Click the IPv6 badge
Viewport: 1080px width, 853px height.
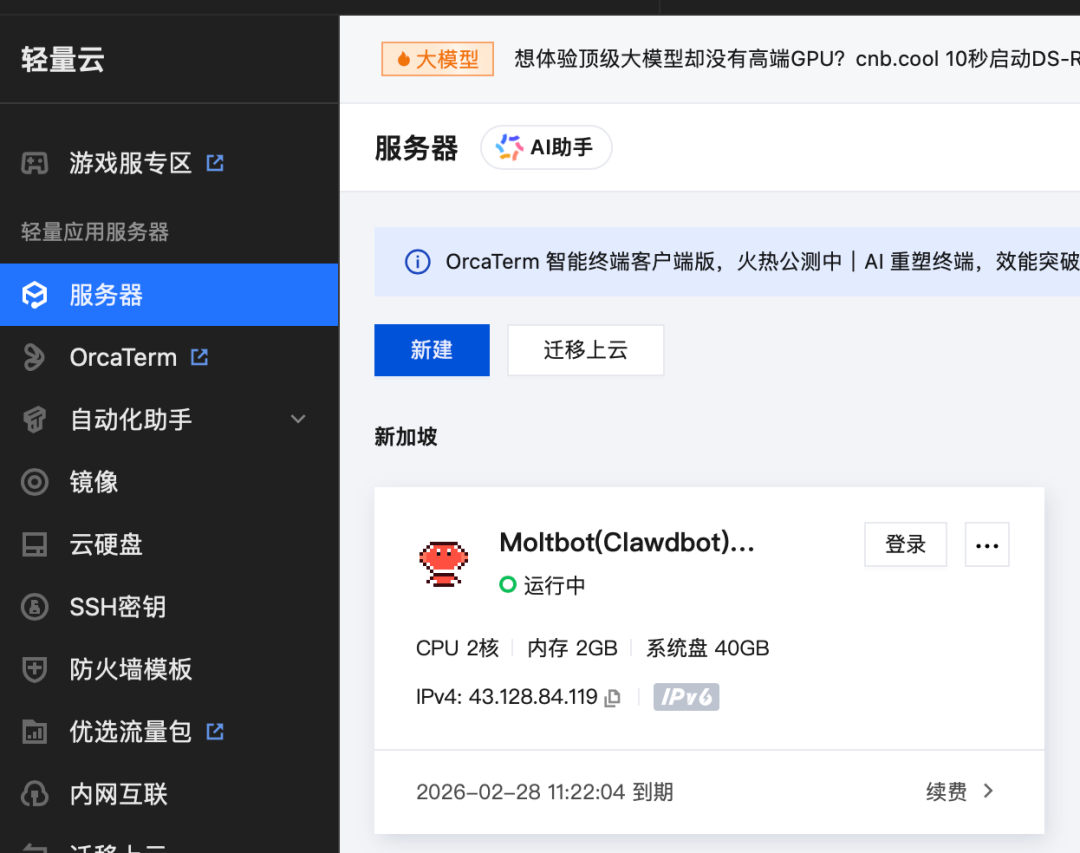click(x=686, y=697)
